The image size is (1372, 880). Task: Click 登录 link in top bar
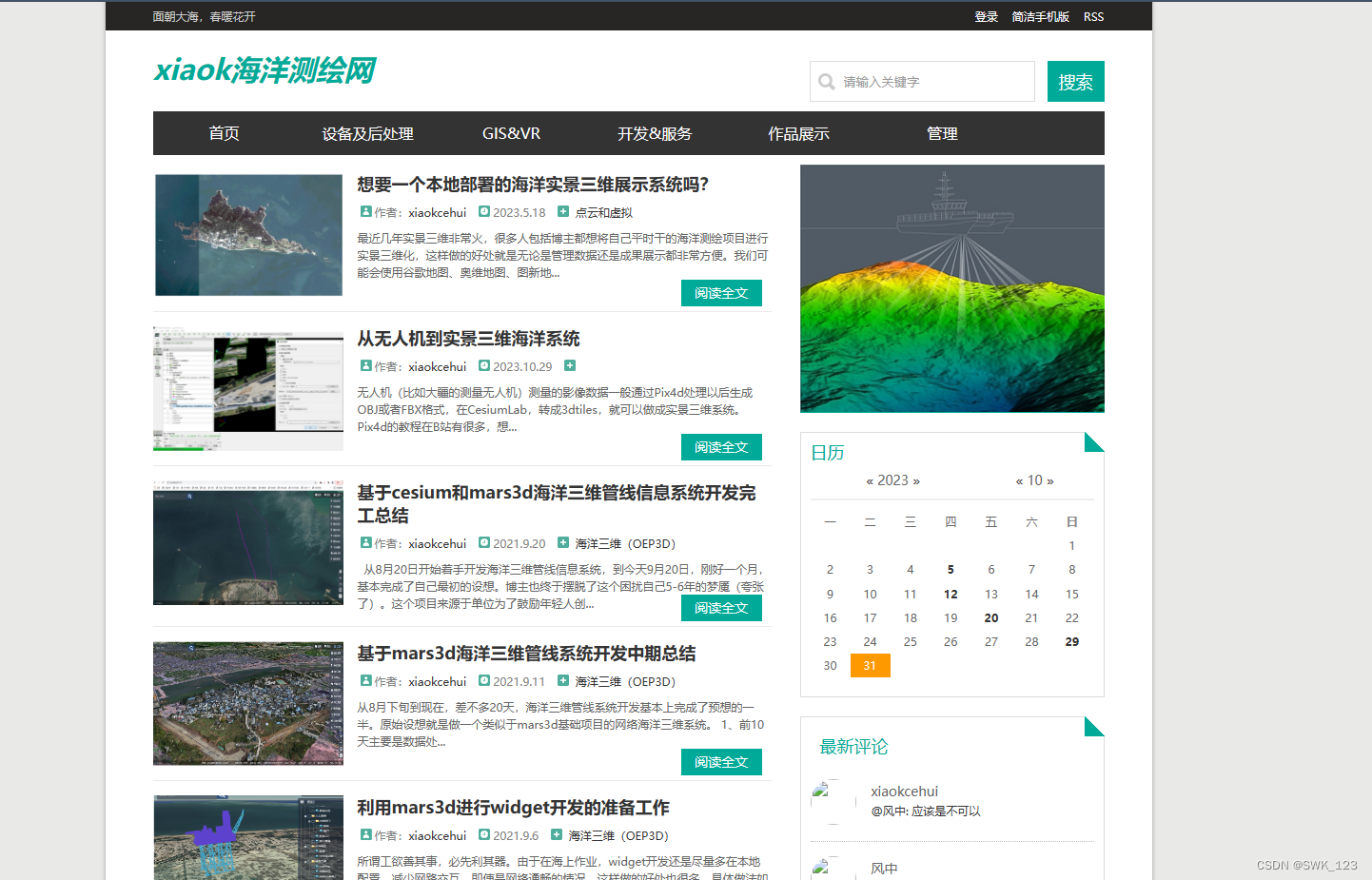986,17
